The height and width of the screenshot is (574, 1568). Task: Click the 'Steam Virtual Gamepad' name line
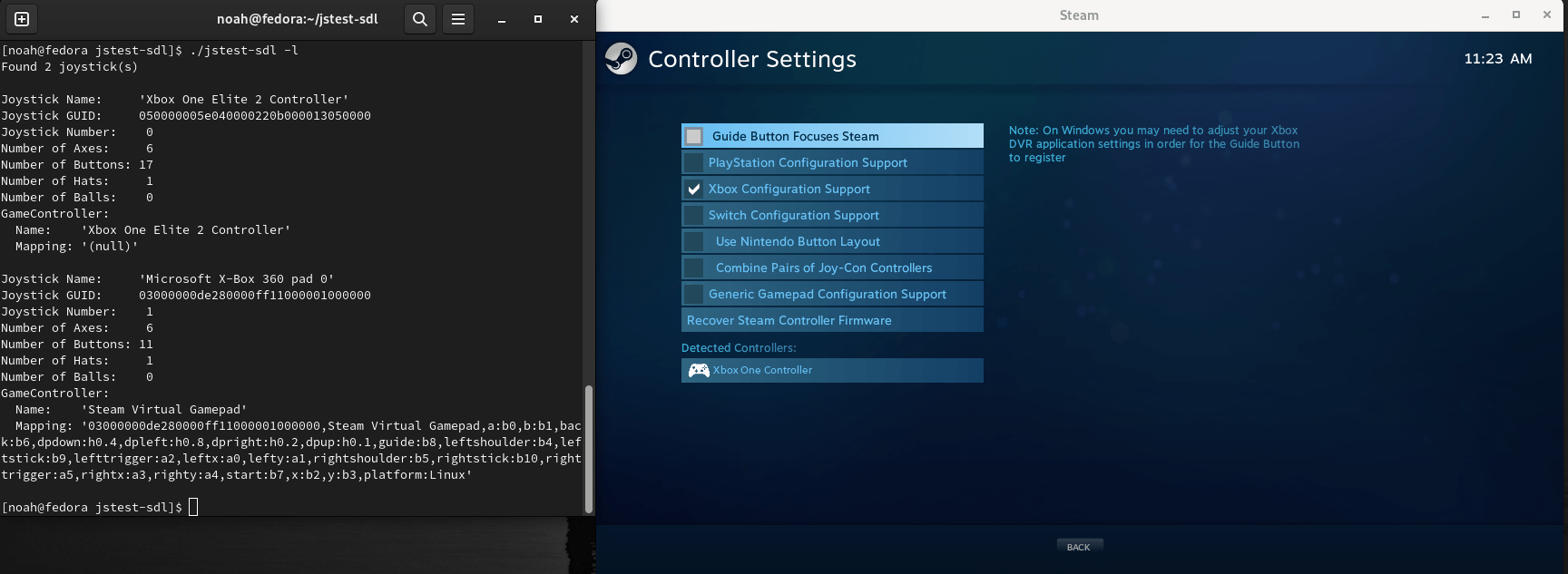pyautogui.click(x=132, y=410)
